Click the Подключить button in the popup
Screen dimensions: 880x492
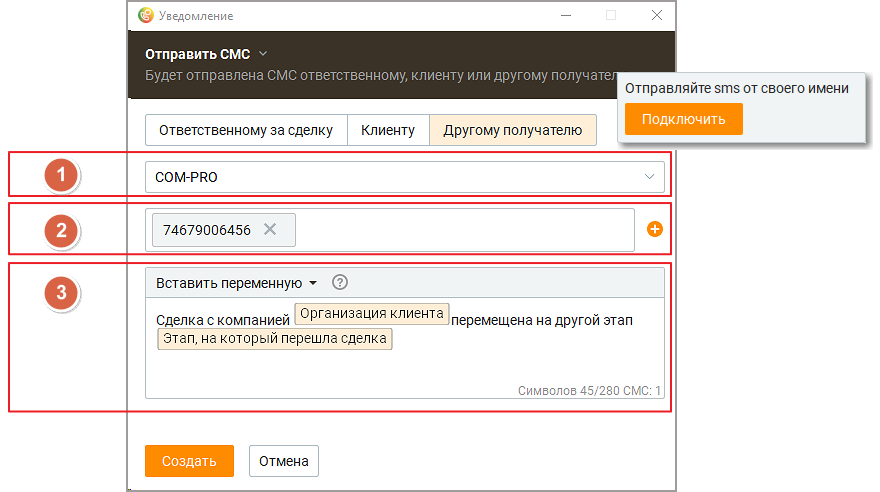684,119
